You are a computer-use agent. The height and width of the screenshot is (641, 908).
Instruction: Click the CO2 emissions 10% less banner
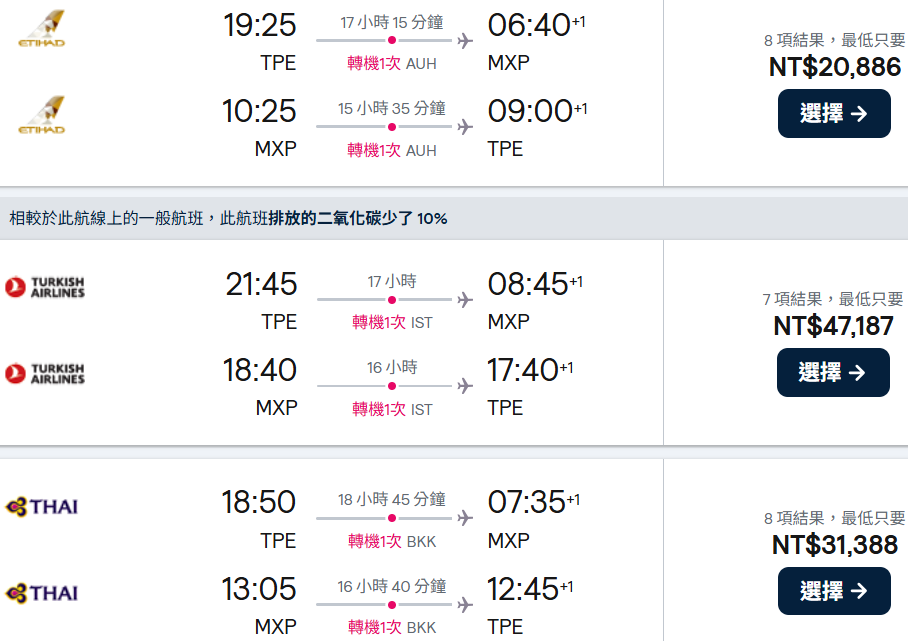pos(228,218)
